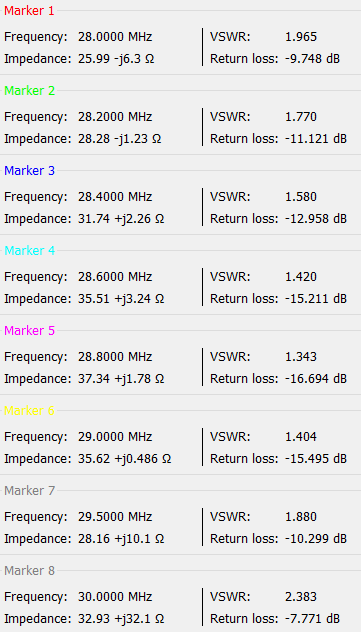Select the Marker 5 group title
The height and width of the screenshot is (632, 361).
(29, 331)
